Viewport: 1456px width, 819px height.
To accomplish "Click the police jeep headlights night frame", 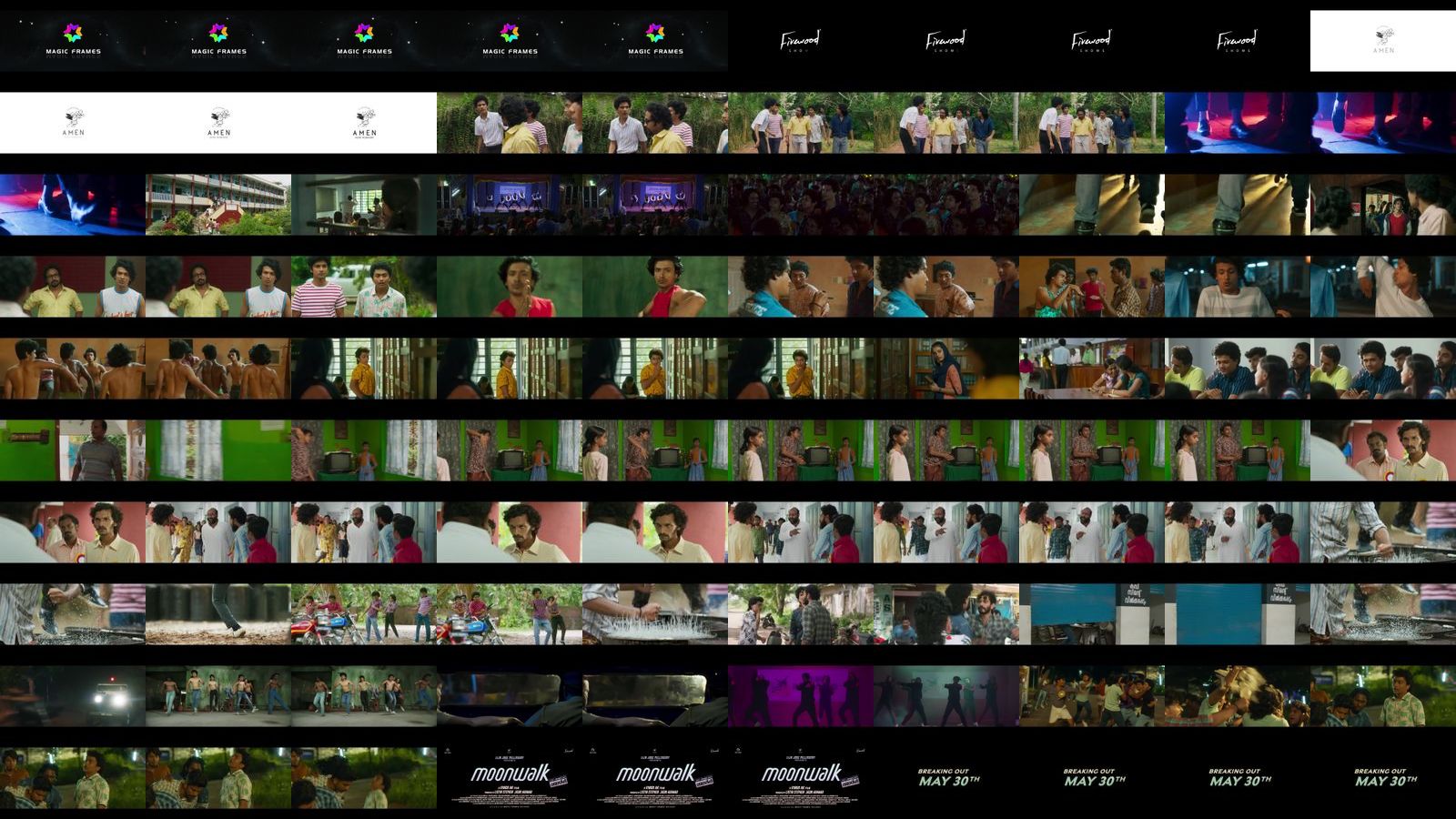I will tap(73, 696).
